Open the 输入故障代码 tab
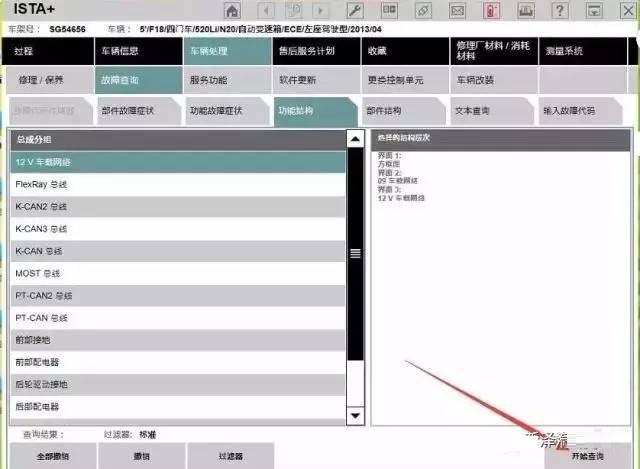The height and width of the screenshot is (469, 640). tap(580, 111)
